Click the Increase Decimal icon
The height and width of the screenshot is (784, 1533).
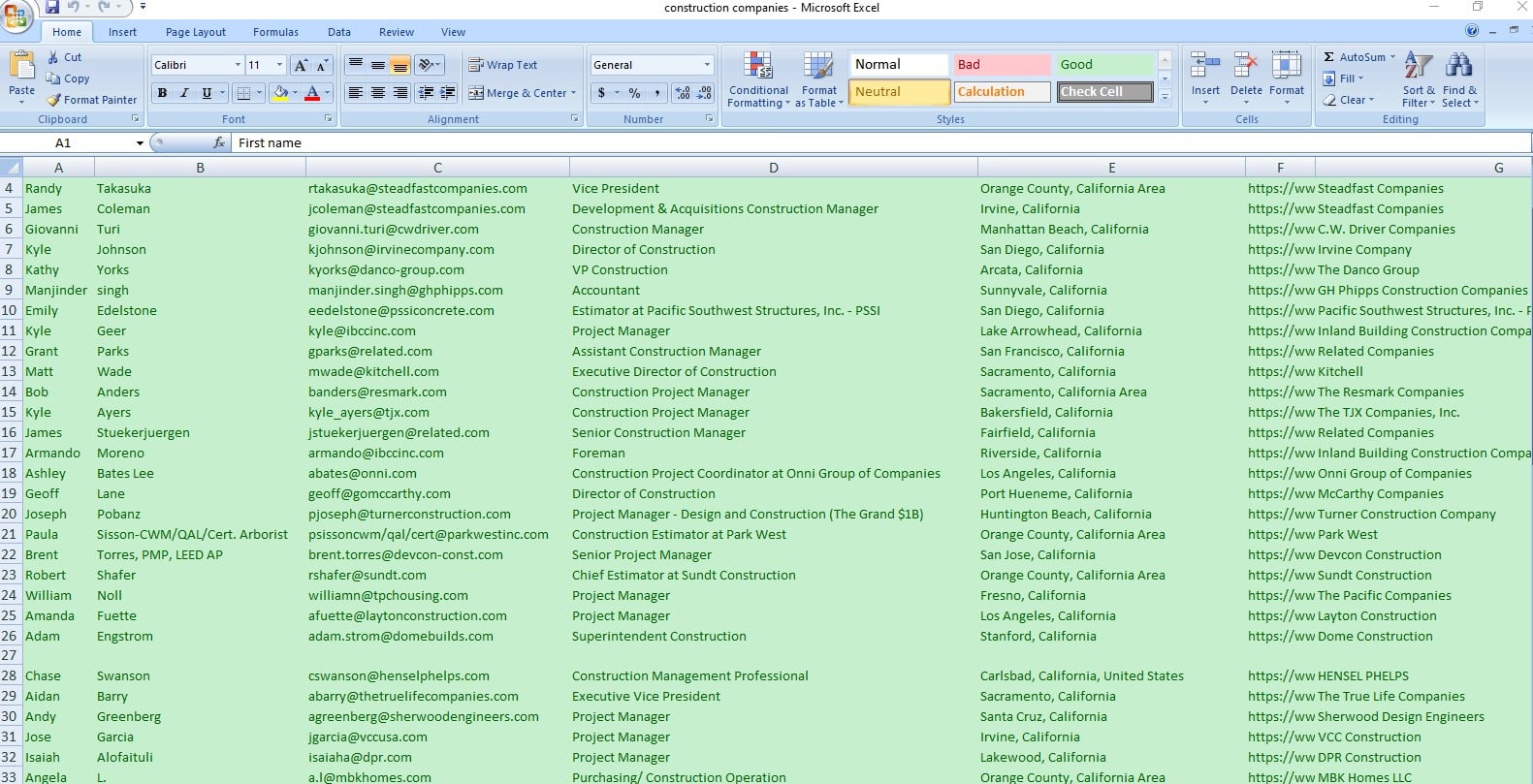(x=683, y=93)
